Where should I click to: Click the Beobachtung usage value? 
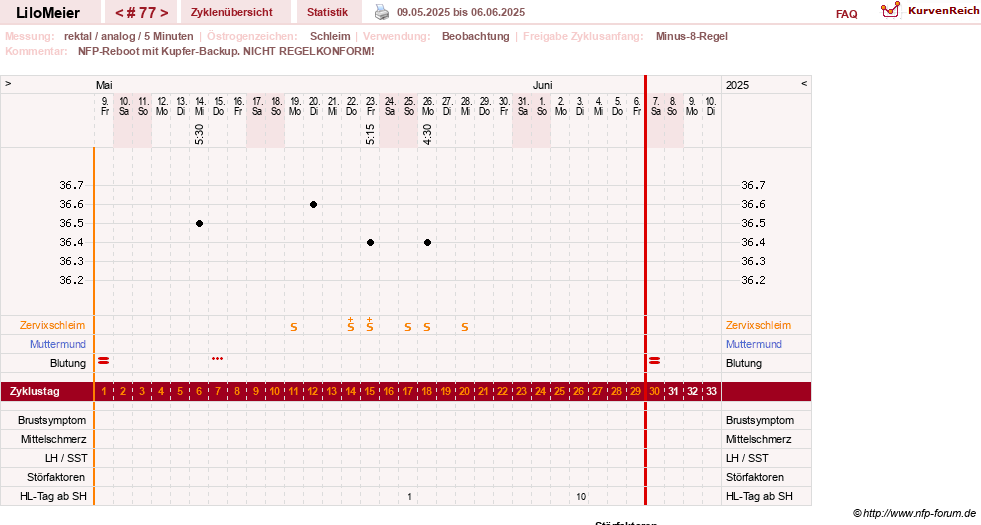(x=475, y=36)
